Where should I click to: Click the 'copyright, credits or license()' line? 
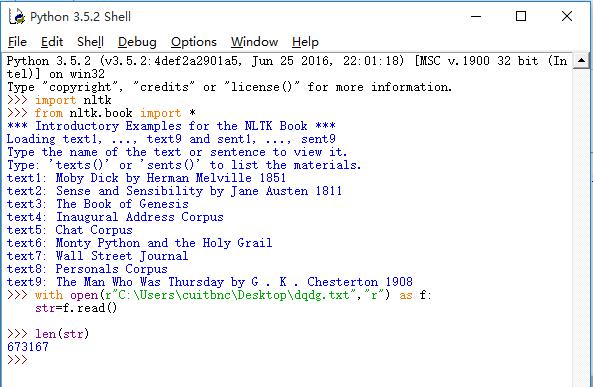click(x=230, y=87)
